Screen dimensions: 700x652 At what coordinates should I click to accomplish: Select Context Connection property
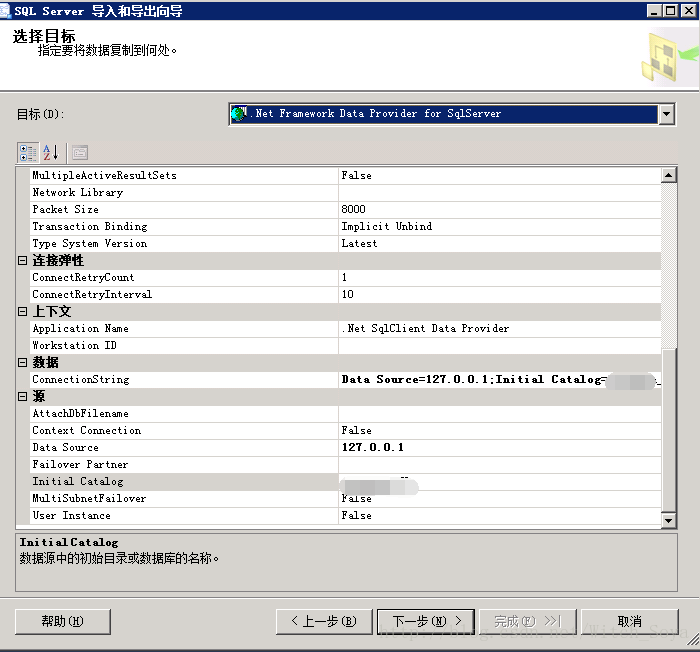click(184, 430)
